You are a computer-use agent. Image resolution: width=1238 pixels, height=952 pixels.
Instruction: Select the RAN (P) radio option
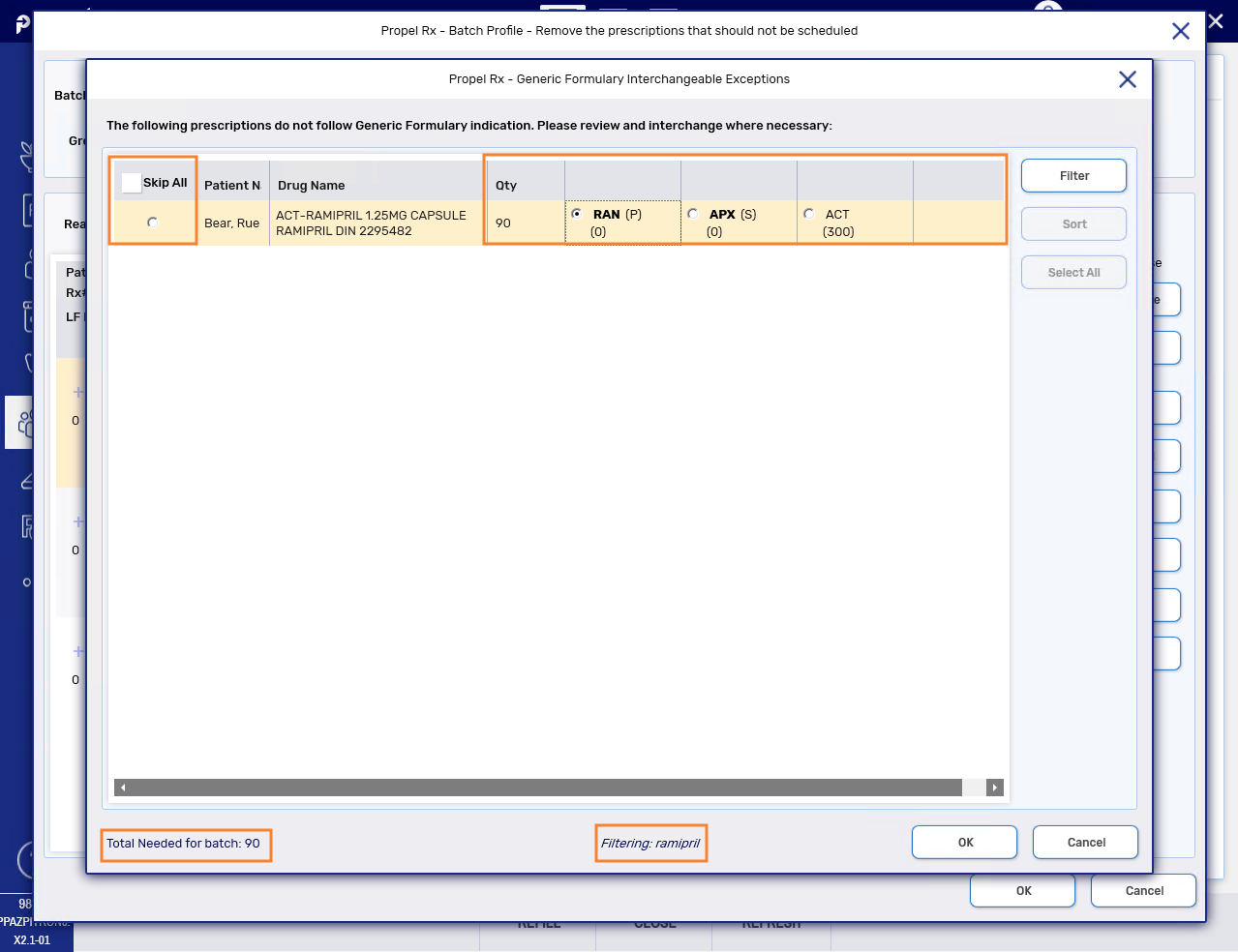click(x=577, y=214)
